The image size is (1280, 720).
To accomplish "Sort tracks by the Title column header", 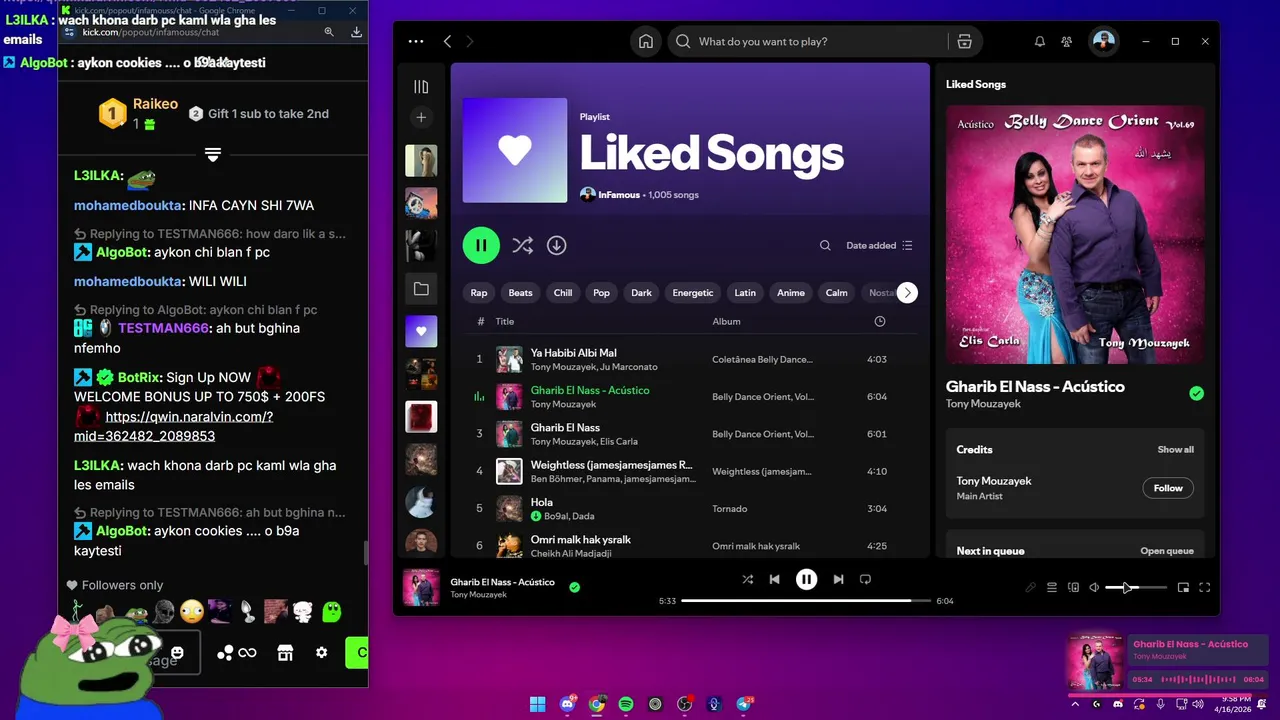I will (505, 322).
